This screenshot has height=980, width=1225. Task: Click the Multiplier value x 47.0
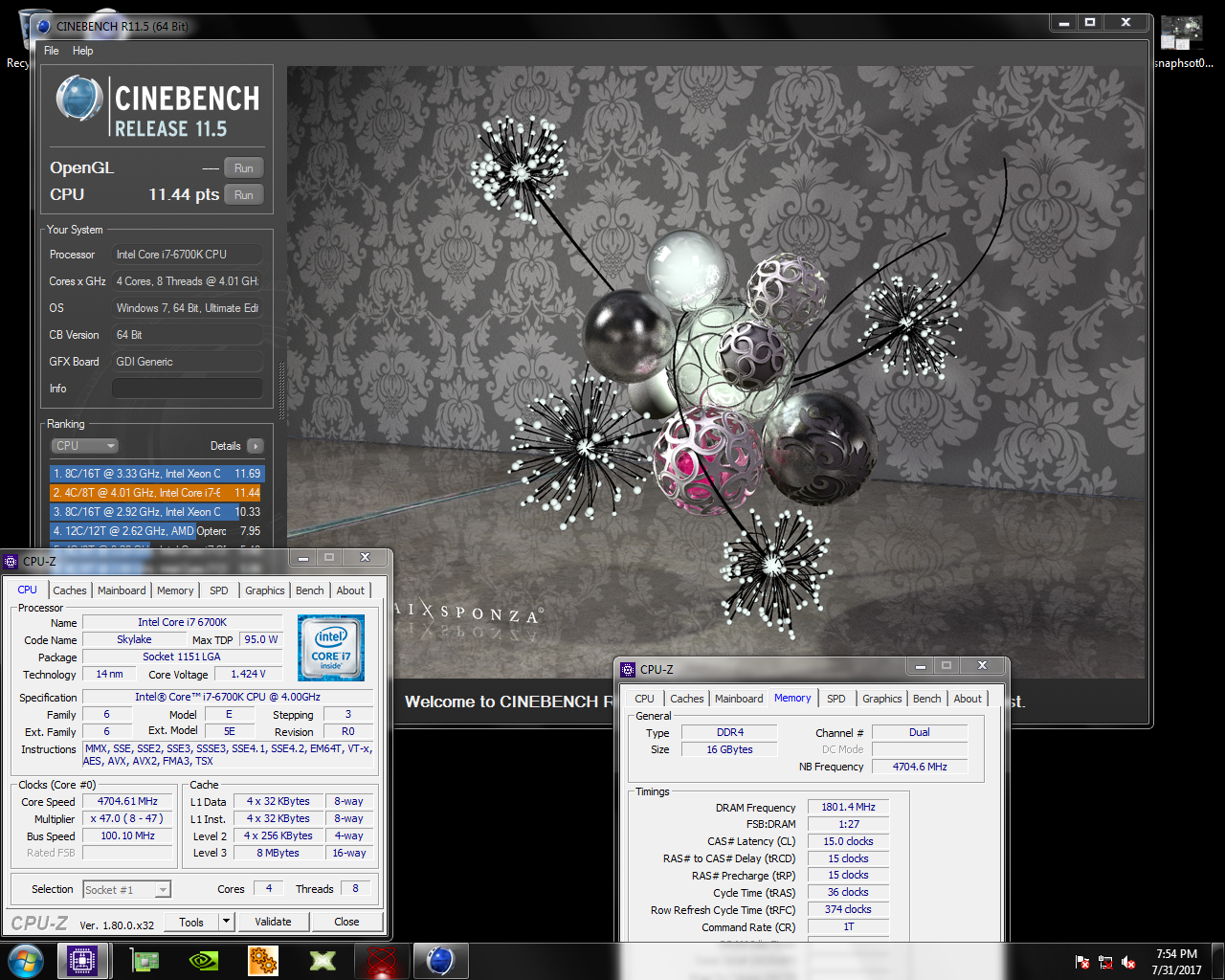point(127,819)
